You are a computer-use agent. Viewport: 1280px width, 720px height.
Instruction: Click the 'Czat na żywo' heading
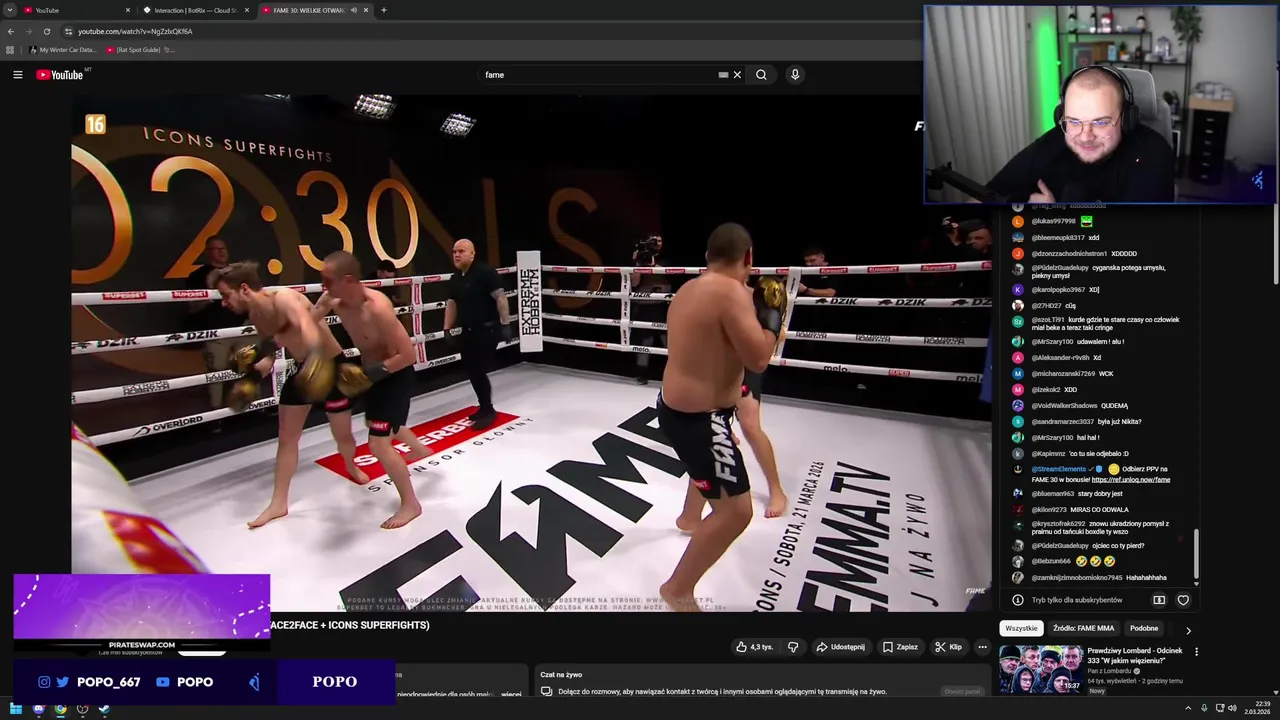(x=561, y=674)
